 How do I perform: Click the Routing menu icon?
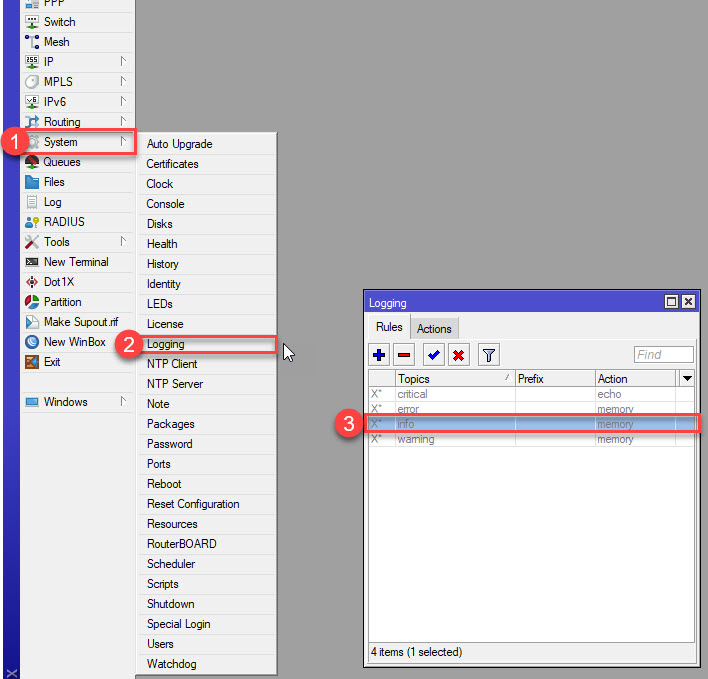click(x=32, y=122)
